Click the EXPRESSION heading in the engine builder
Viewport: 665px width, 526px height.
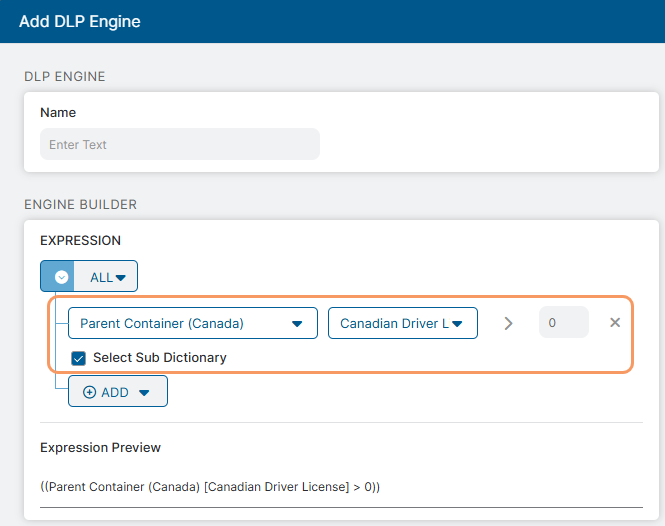[80, 241]
